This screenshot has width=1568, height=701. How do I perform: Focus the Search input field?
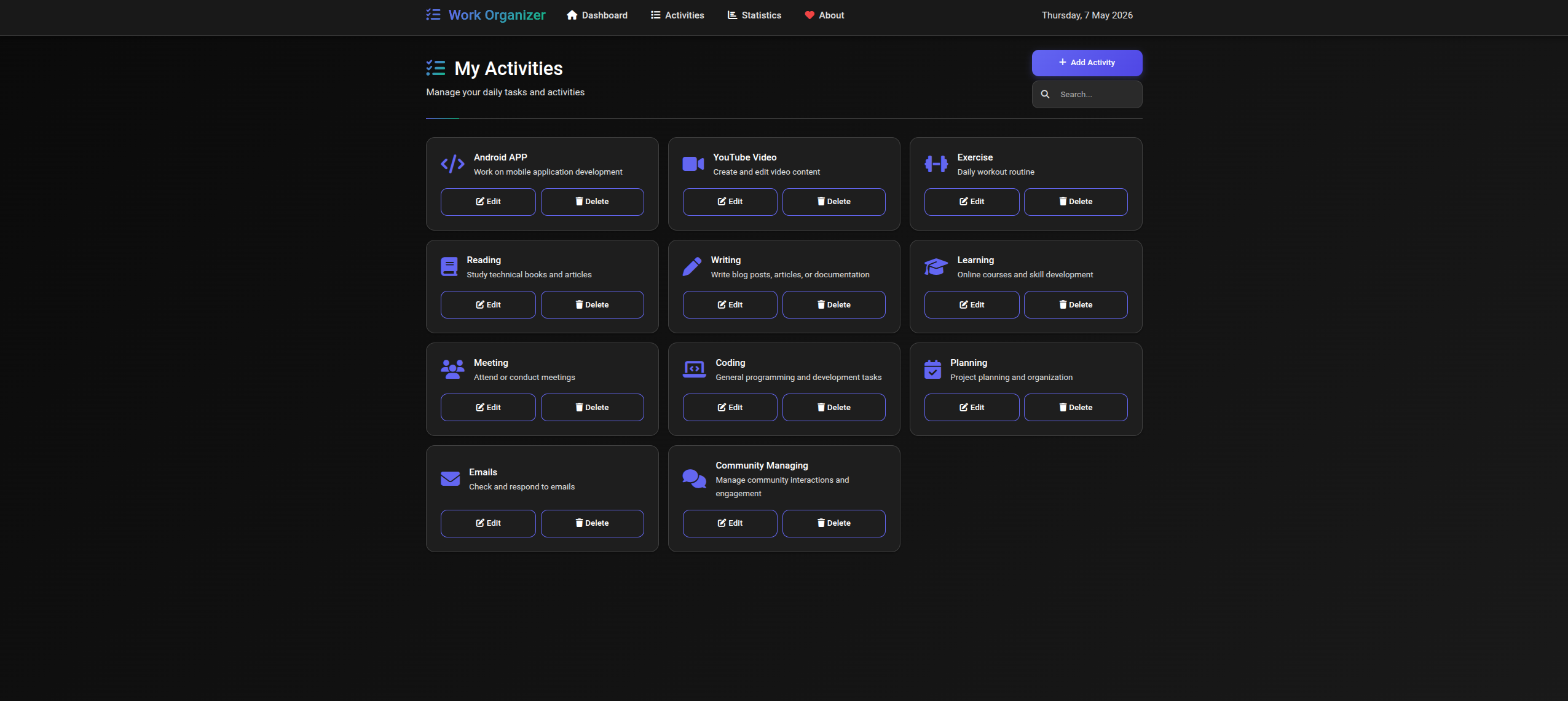(1087, 95)
